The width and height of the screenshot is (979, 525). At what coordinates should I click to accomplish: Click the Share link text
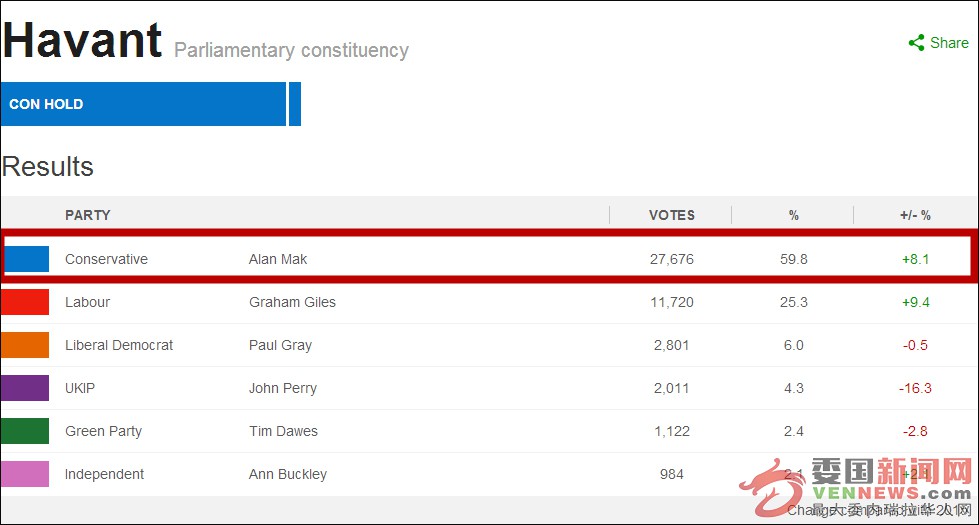coord(950,42)
